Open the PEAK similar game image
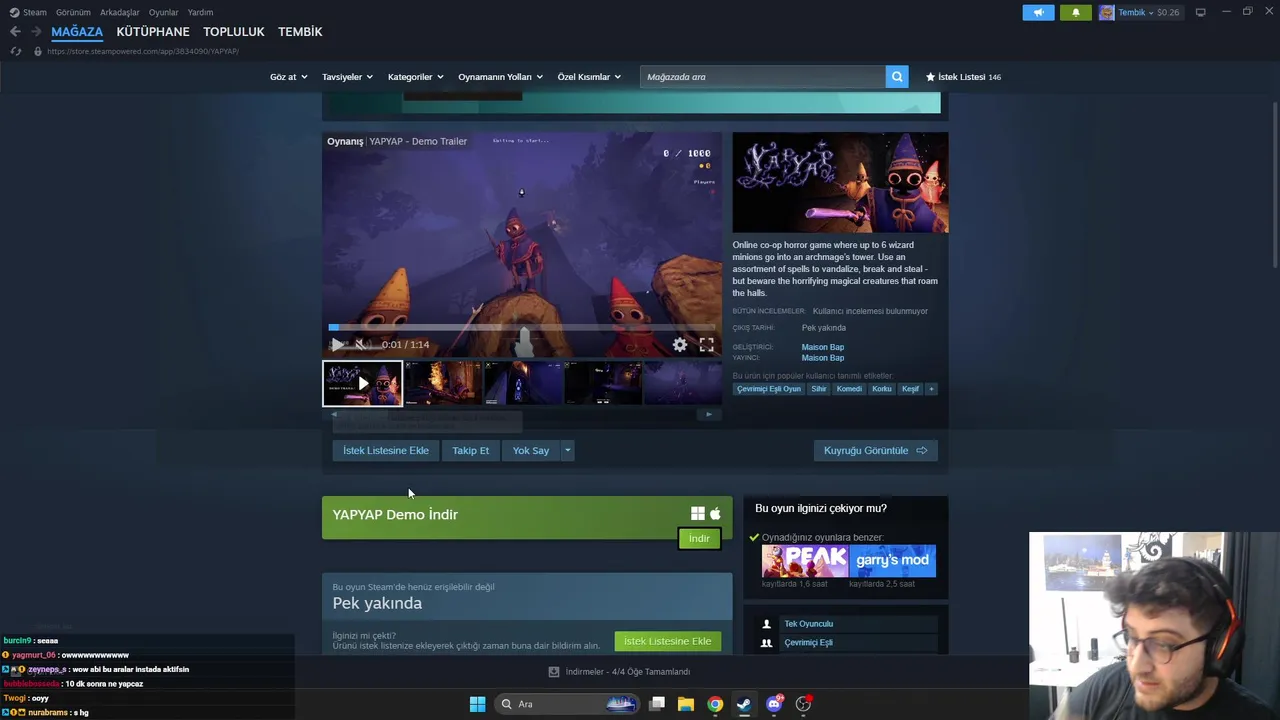This screenshot has width=1280, height=720. 804,560
